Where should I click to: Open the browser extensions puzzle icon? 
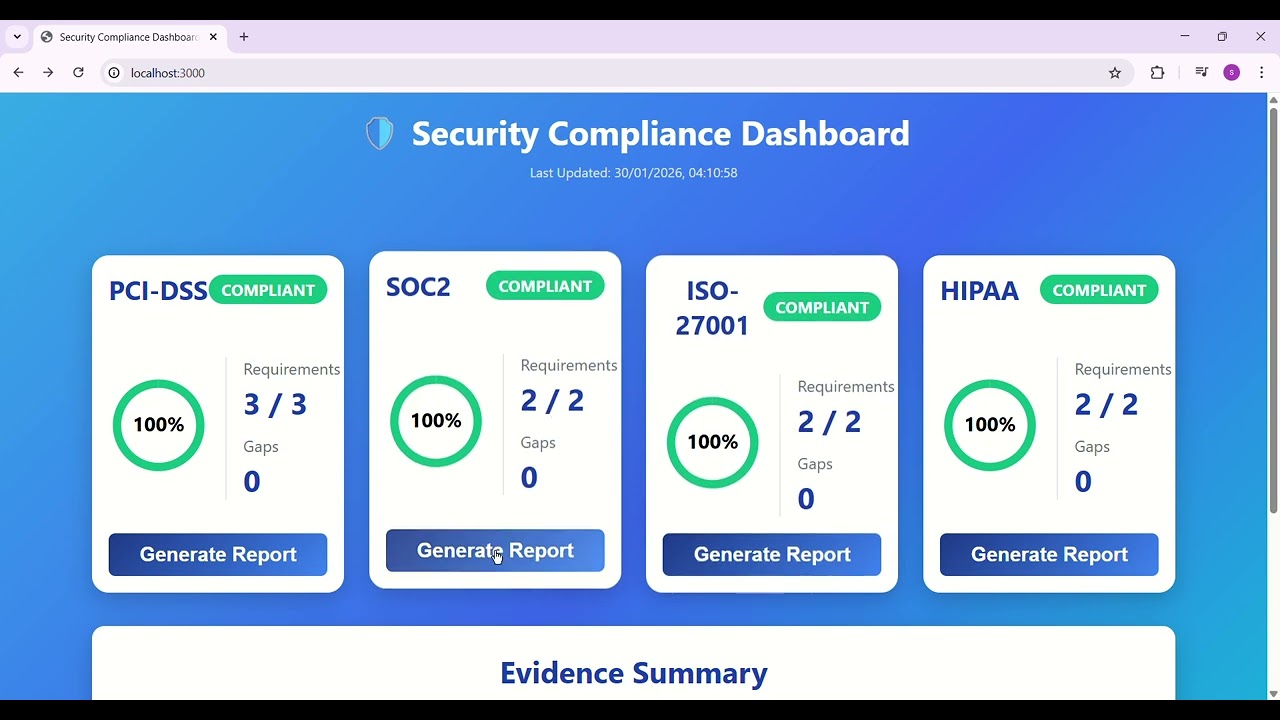tap(1158, 73)
